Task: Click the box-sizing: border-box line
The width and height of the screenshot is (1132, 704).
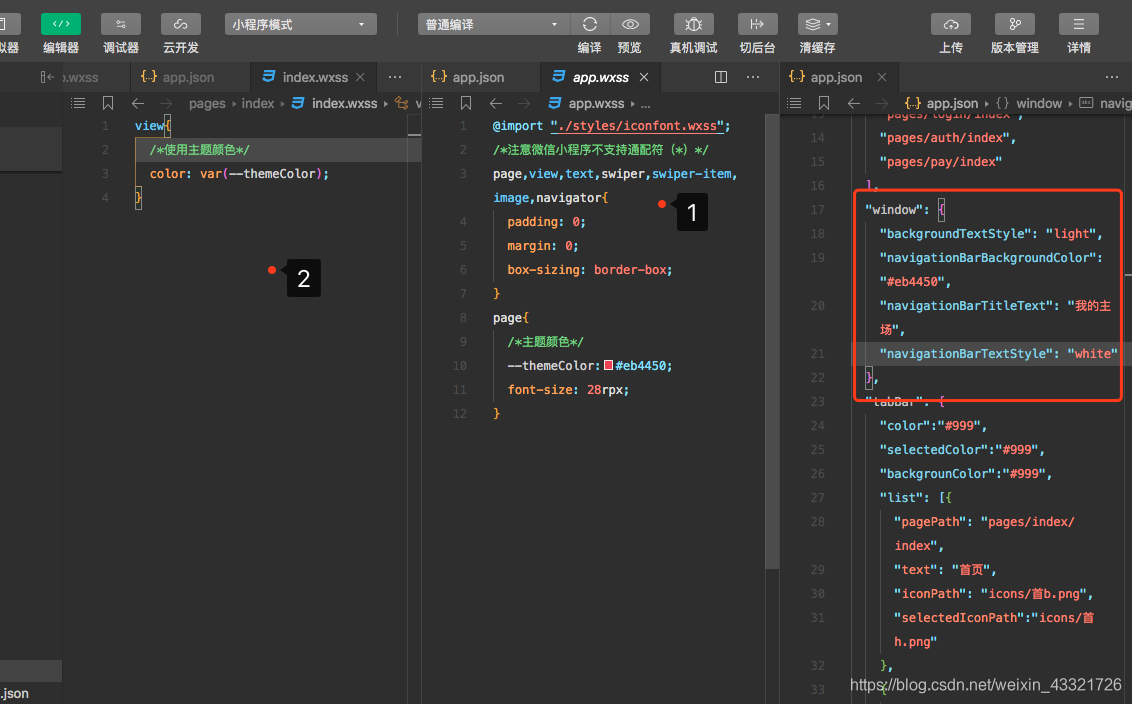Action: click(590, 270)
